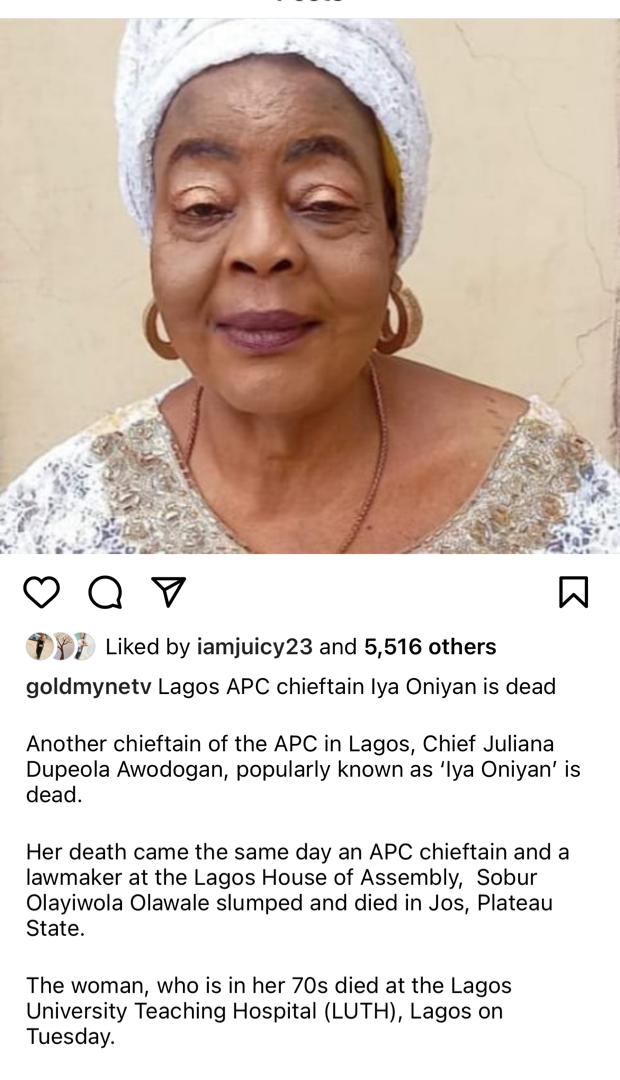The image size is (620, 1080).
Task: Tap the third liker avatar
Action: tap(82, 647)
